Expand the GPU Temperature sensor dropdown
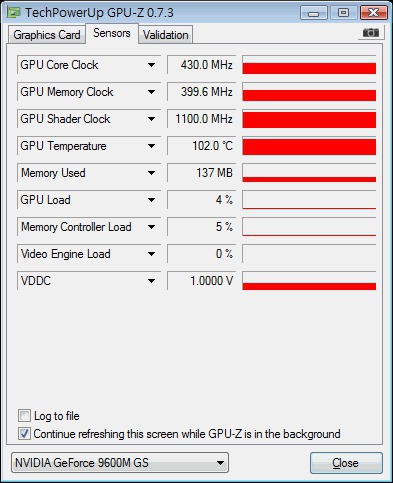 click(x=151, y=146)
